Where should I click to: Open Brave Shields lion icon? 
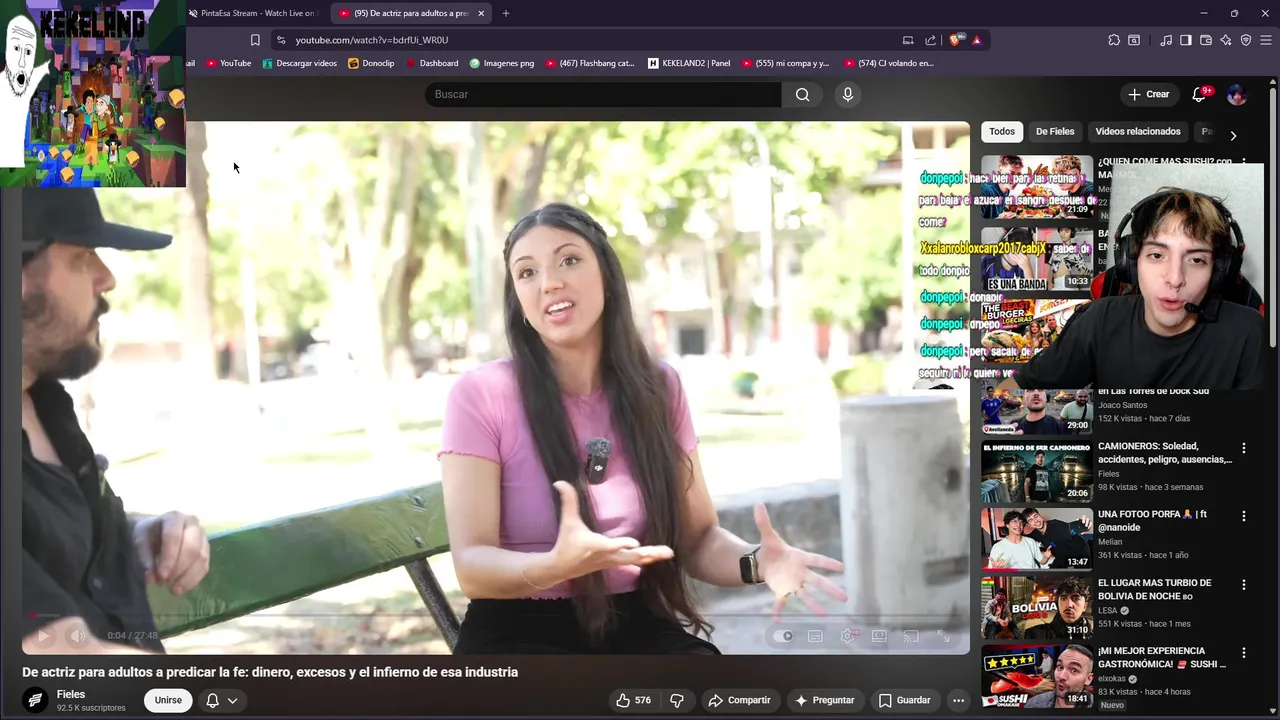pyautogui.click(x=957, y=40)
